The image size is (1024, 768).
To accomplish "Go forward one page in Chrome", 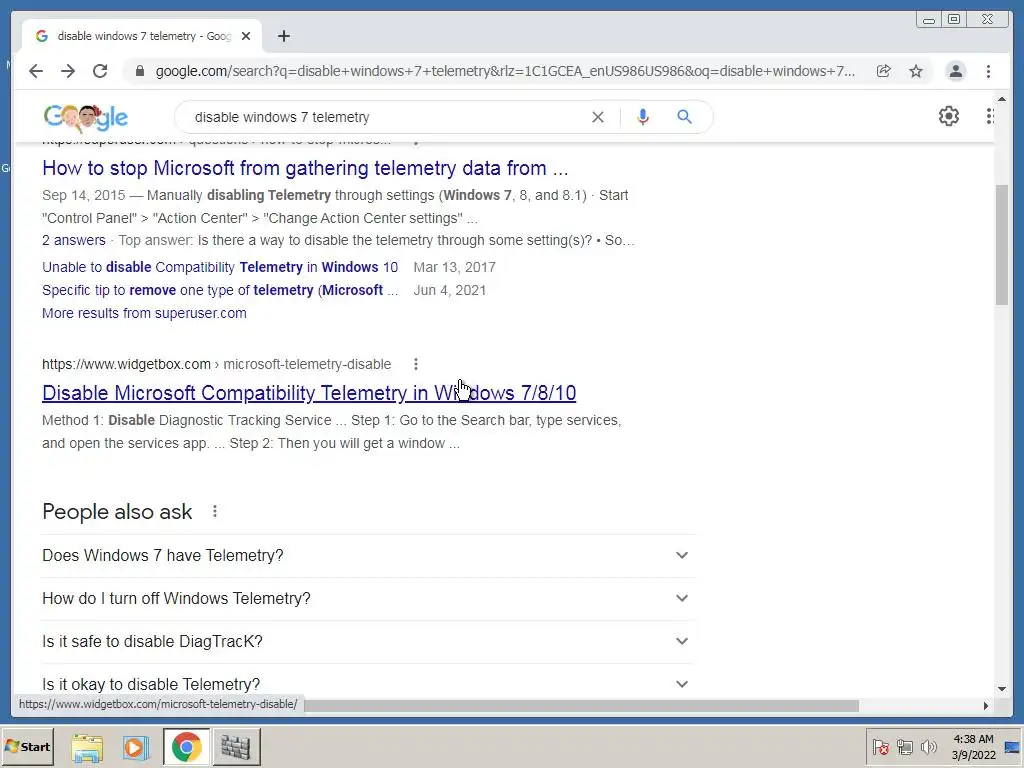I will coord(68,71).
